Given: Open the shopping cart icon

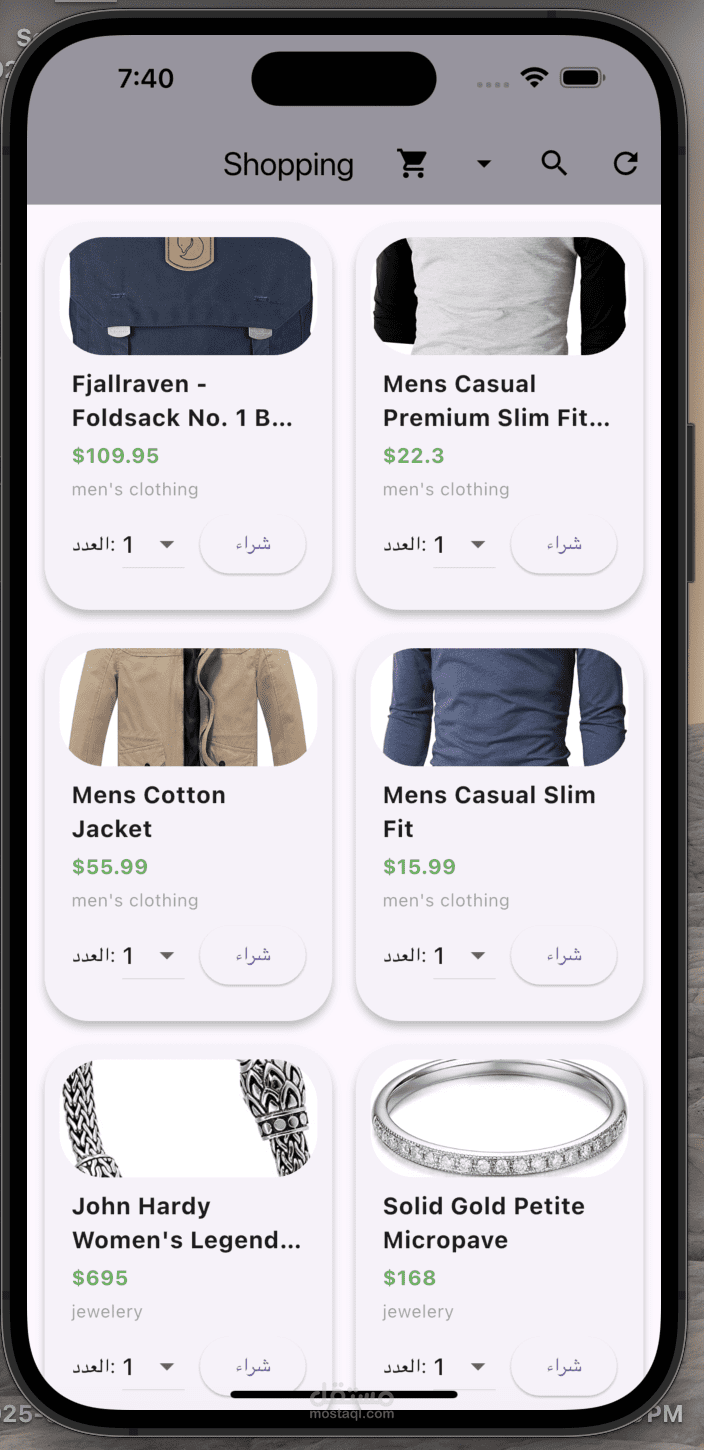Looking at the screenshot, I should tap(412, 163).
